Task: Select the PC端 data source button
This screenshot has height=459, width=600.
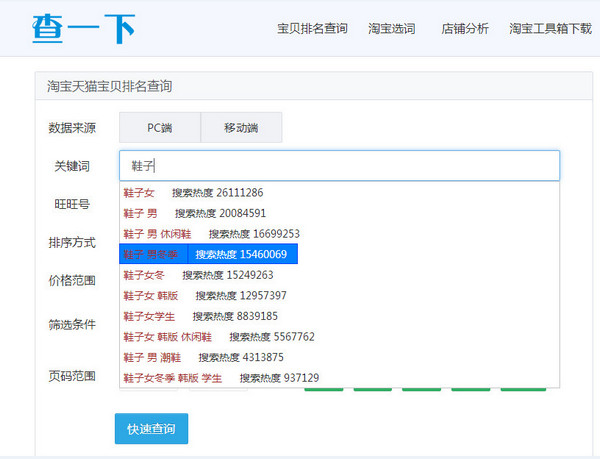Action: click(x=160, y=127)
